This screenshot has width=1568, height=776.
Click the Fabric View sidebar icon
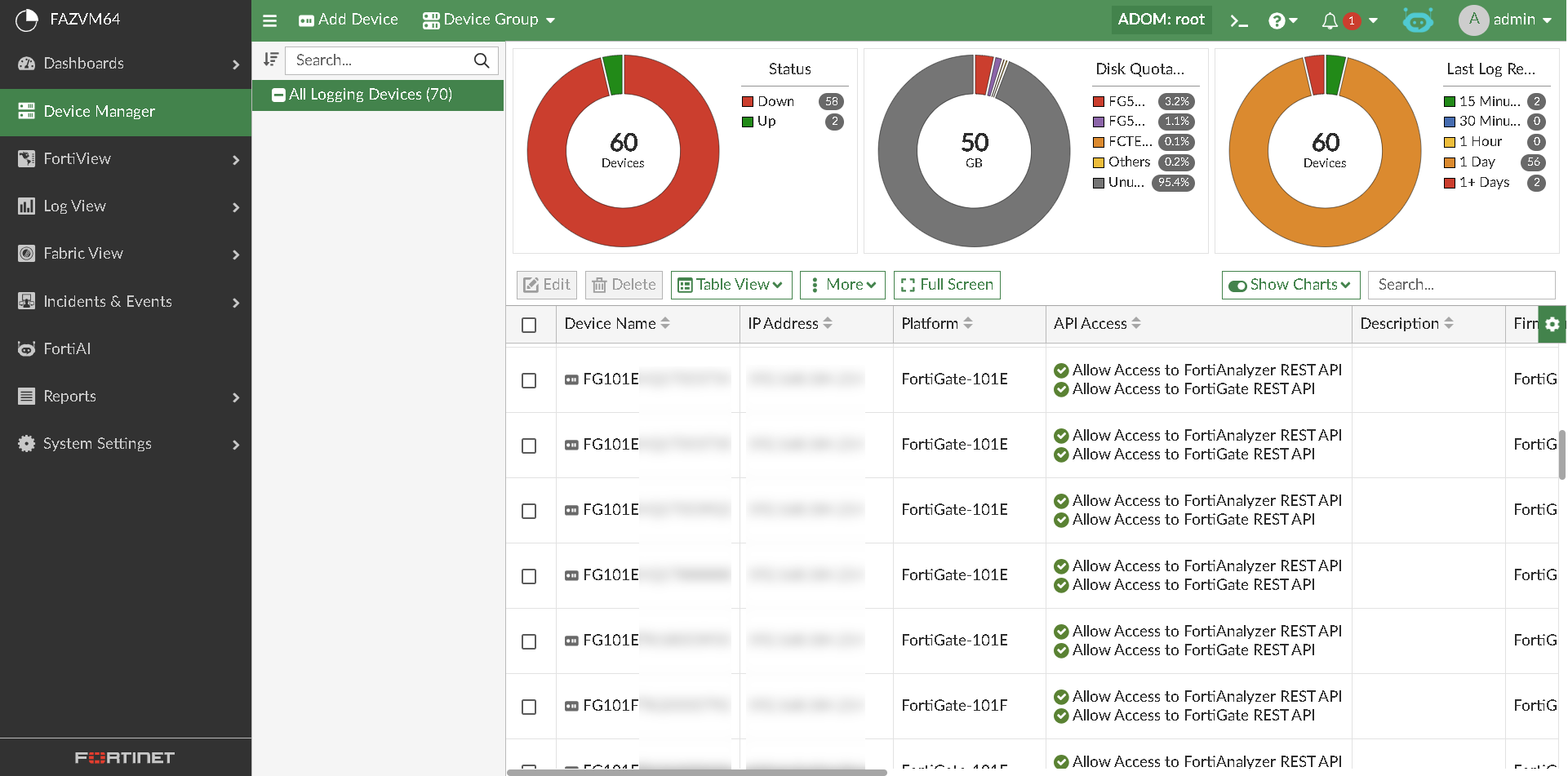tap(27, 254)
